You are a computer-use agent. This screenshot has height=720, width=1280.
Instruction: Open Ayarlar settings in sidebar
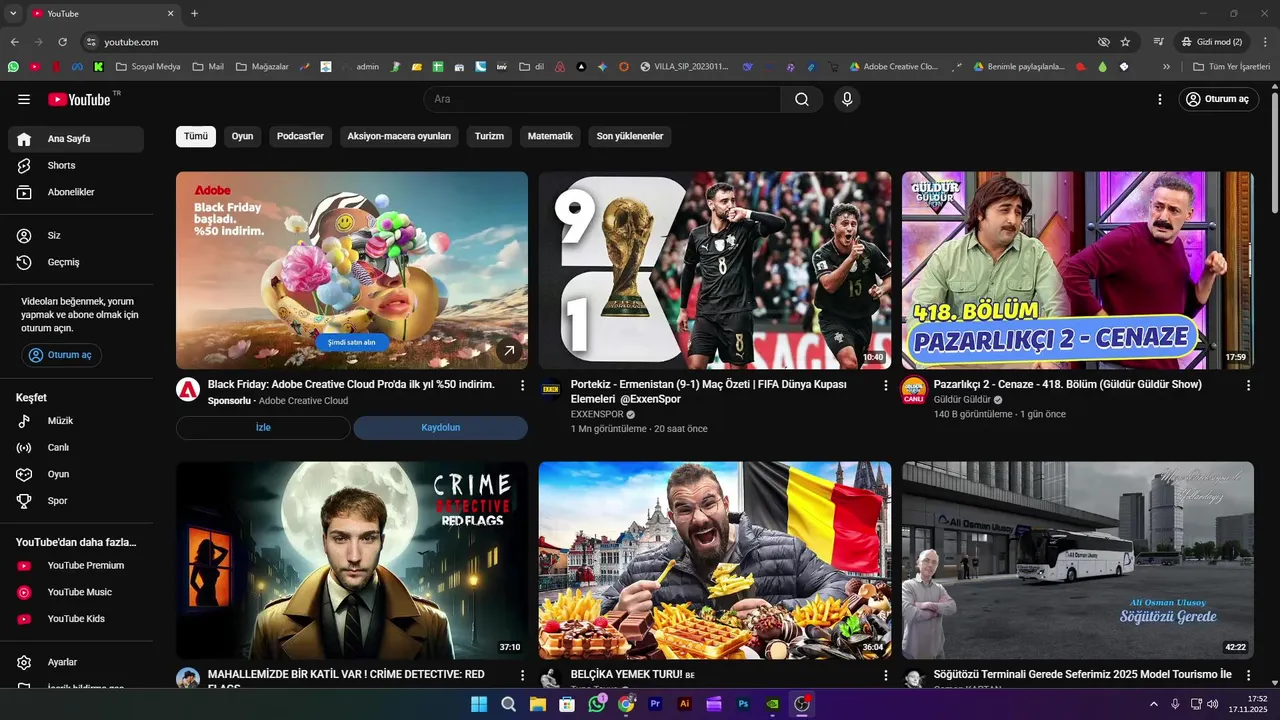point(76,662)
